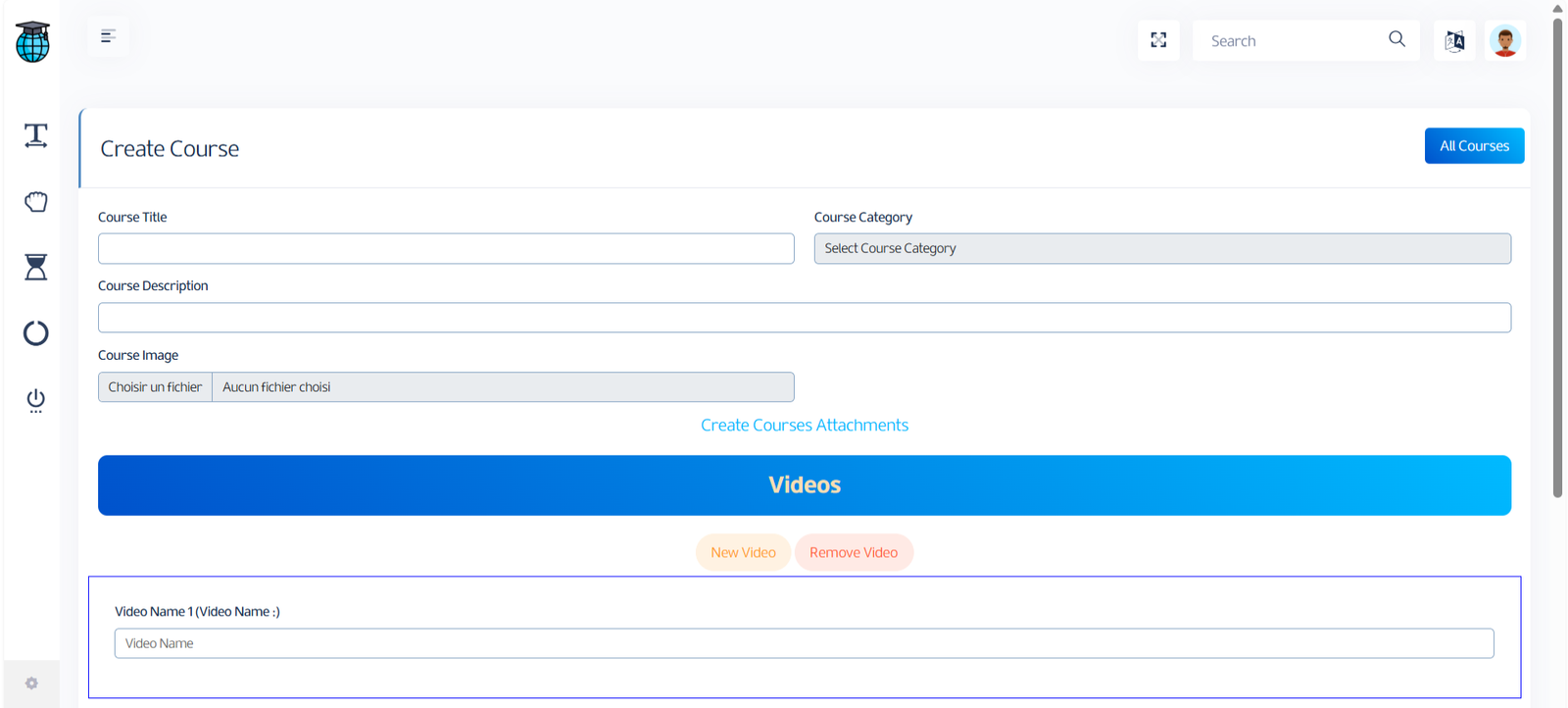Click the Videos banner

coord(805,485)
